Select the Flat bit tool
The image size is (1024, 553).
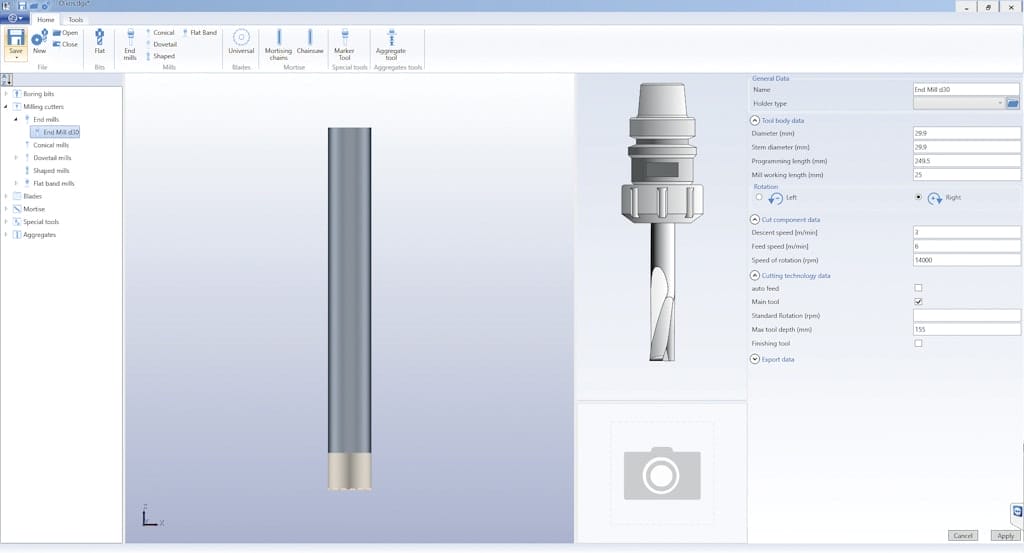tap(99, 42)
